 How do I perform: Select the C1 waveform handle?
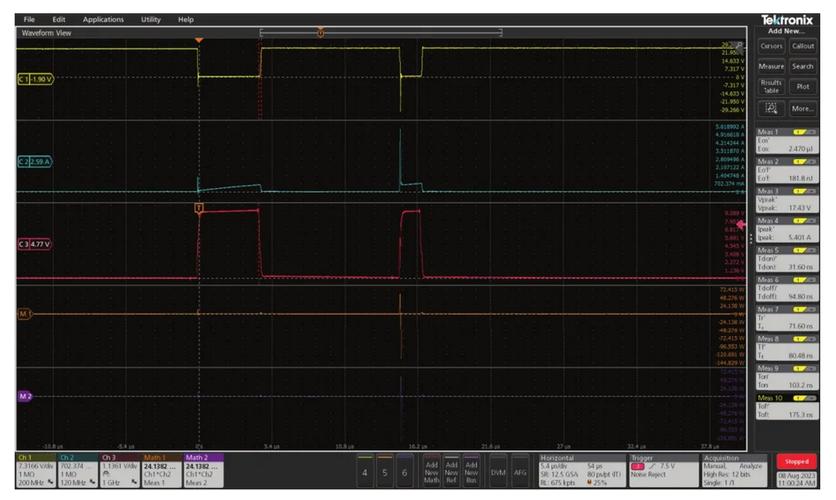[35, 79]
